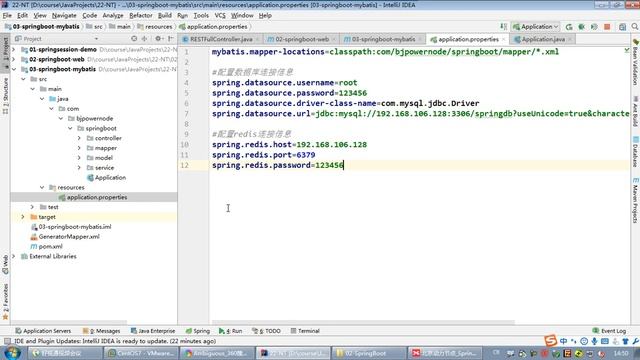Hide the Project panel icon
This screenshot has height=360, width=640.
(x=171, y=39)
